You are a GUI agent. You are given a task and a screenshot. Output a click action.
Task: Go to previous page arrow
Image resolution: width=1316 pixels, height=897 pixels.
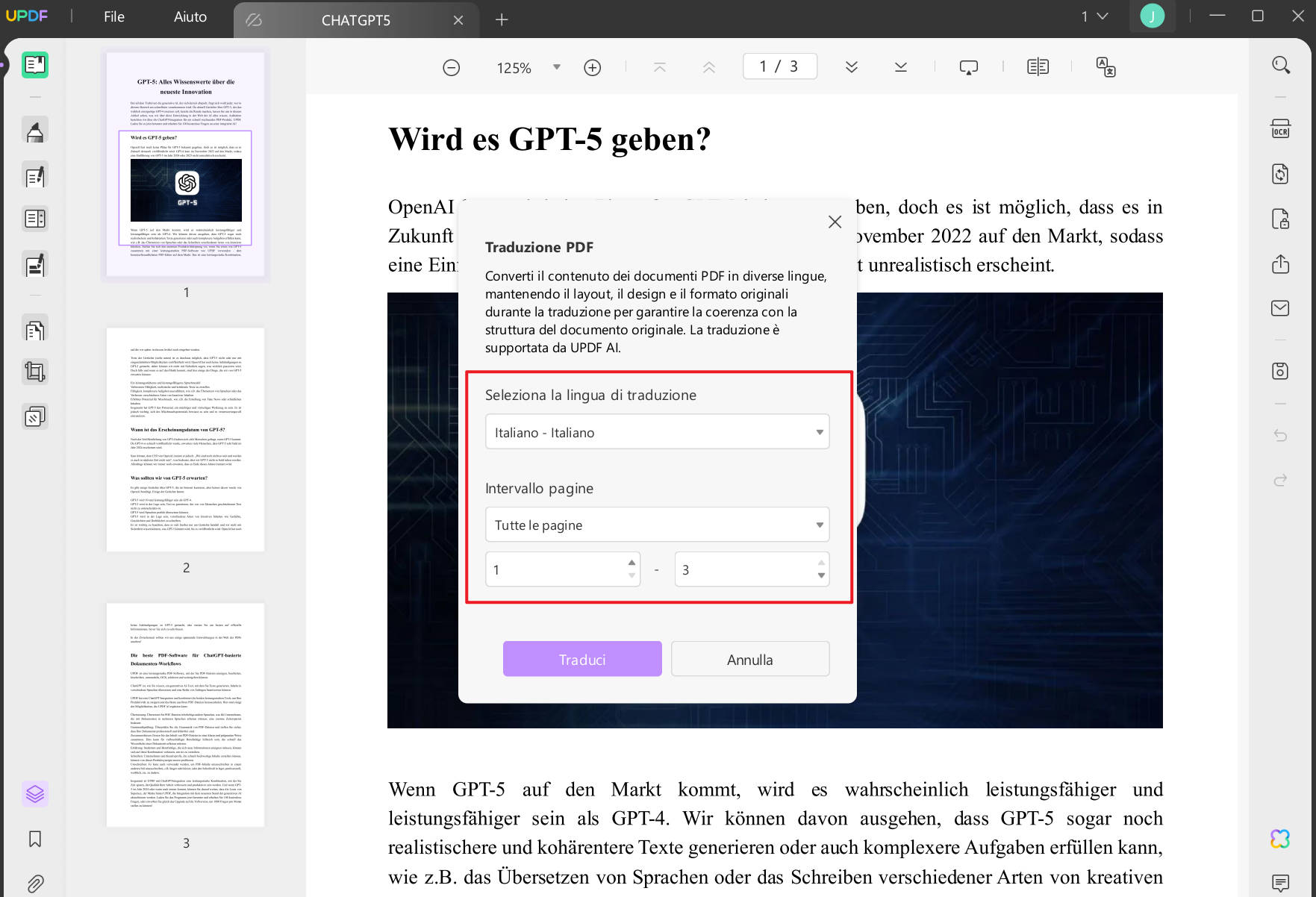[708, 67]
